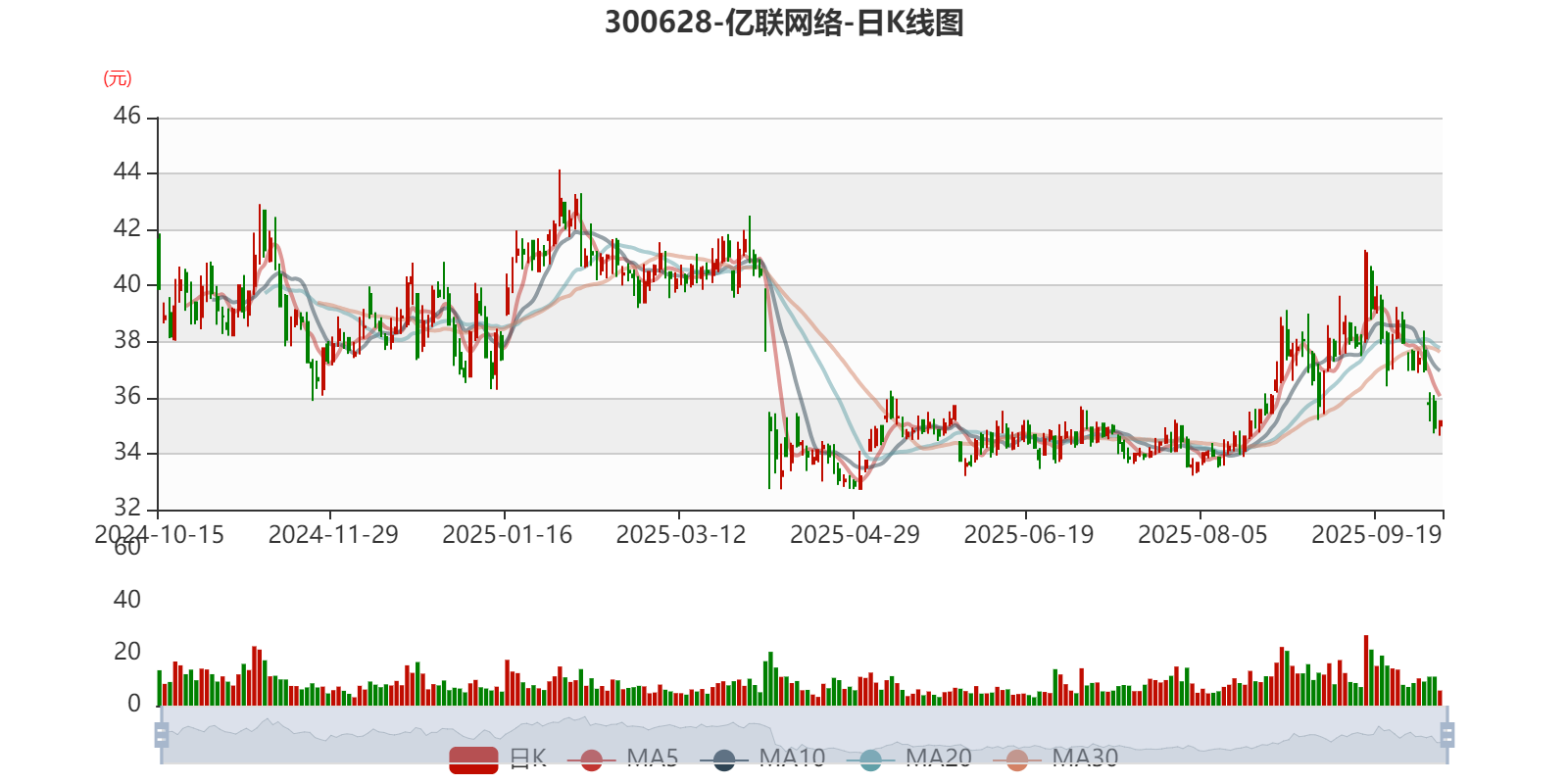
Task: Click the left handle of the zoom slider
Action: [x=162, y=735]
